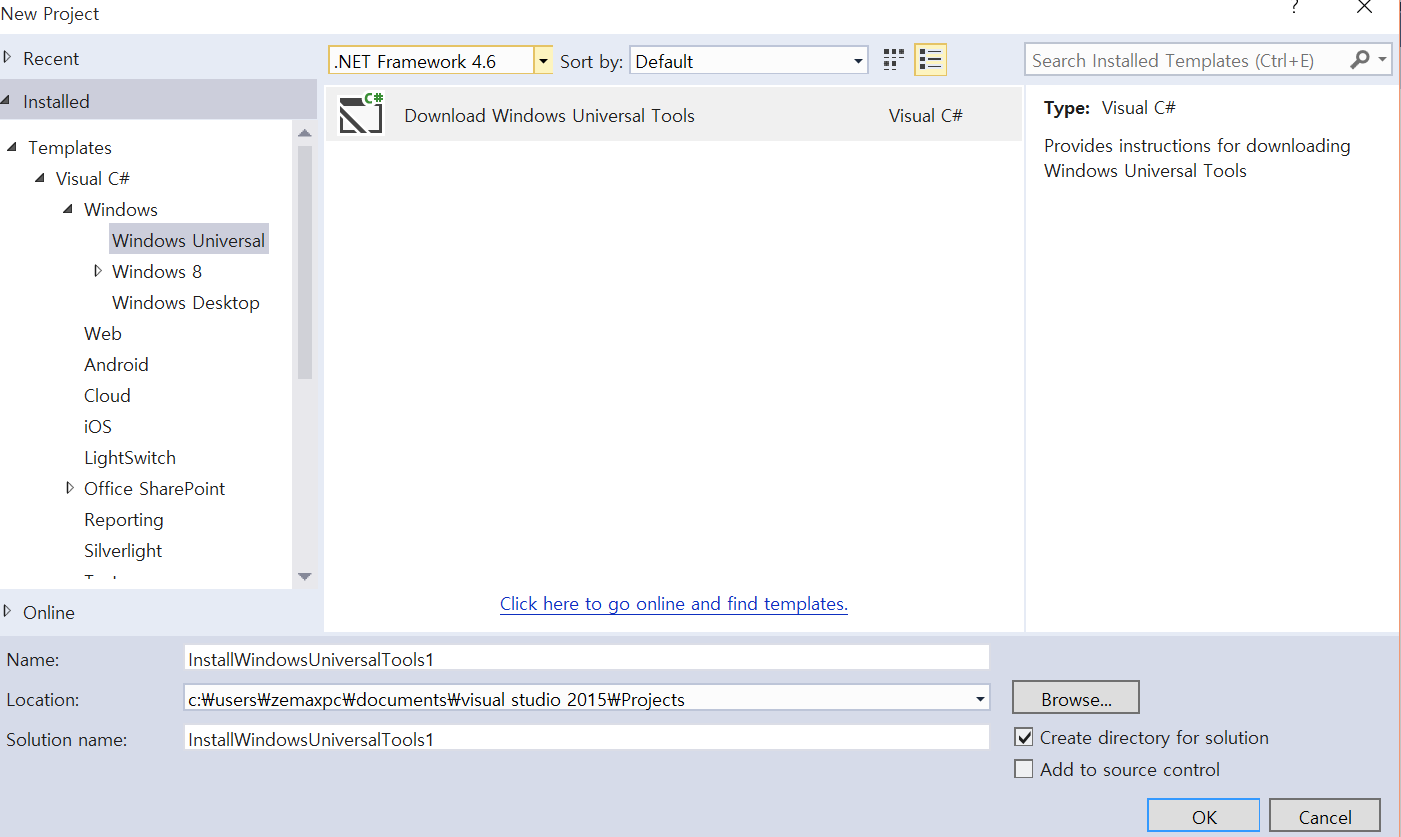Click the Browse... button
The height and width of the screenshot is (837, 1401).
point(1076,698)
